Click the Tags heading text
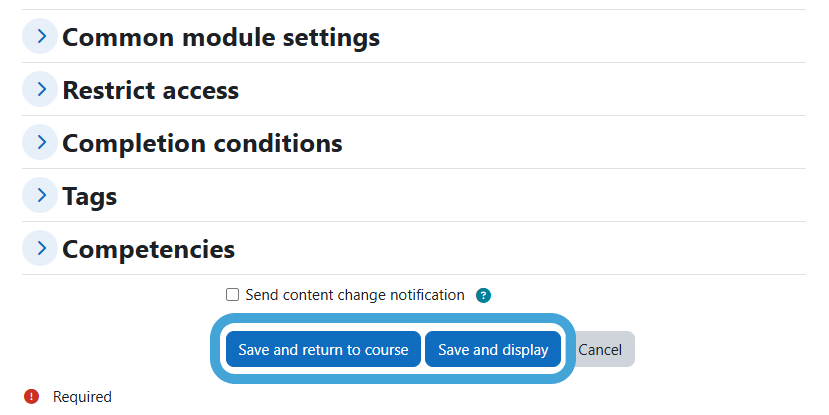The image size is (829, 415). 90,197
